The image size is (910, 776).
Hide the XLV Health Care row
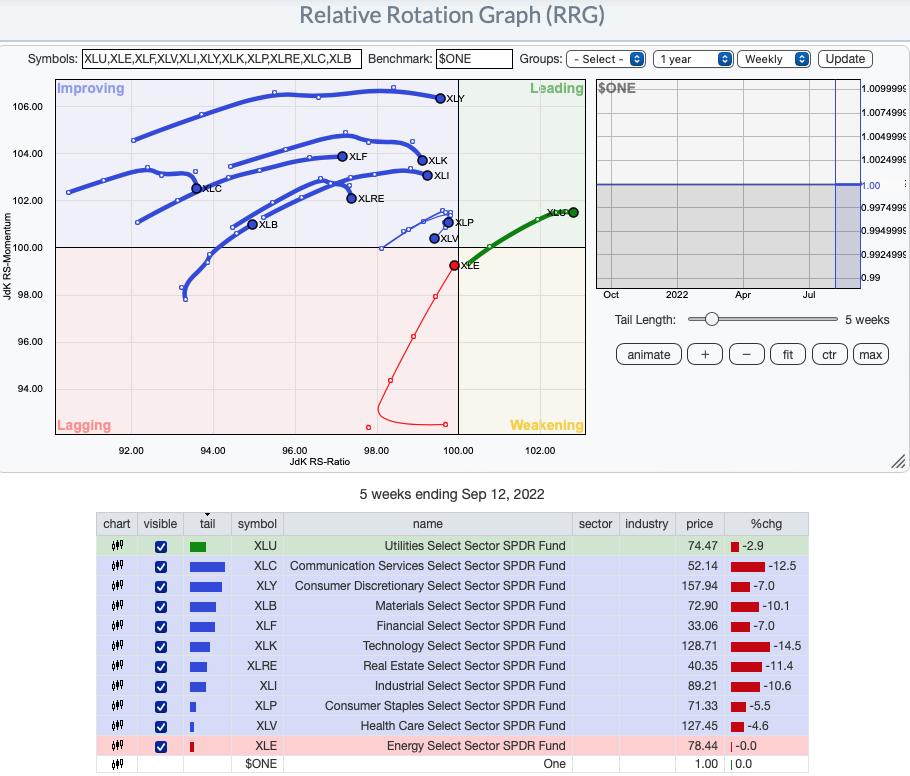(x=160, y=726)
